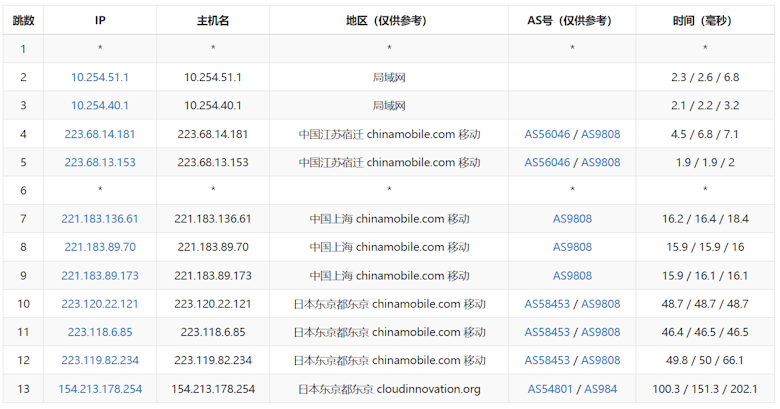Click IP link 154.213.178.254
Viewport: 780px width, 409px height.
click(99, 389)
